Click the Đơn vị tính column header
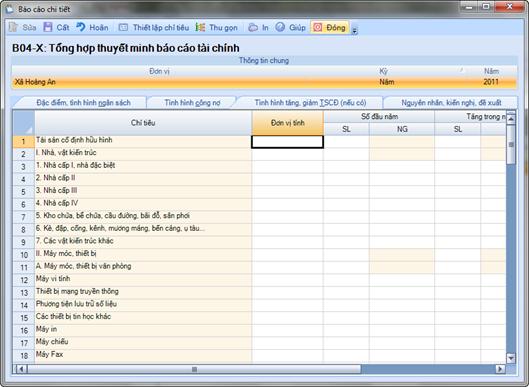Screen dimensions: 529x387 (287, 123)
